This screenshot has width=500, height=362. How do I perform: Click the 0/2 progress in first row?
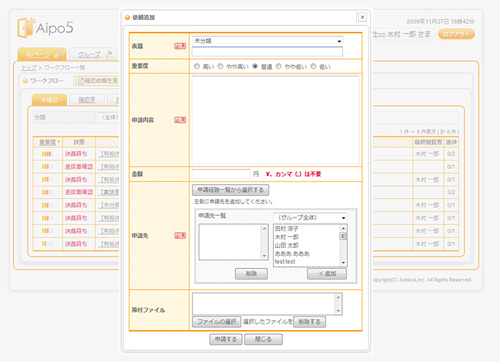pos(451,154)
